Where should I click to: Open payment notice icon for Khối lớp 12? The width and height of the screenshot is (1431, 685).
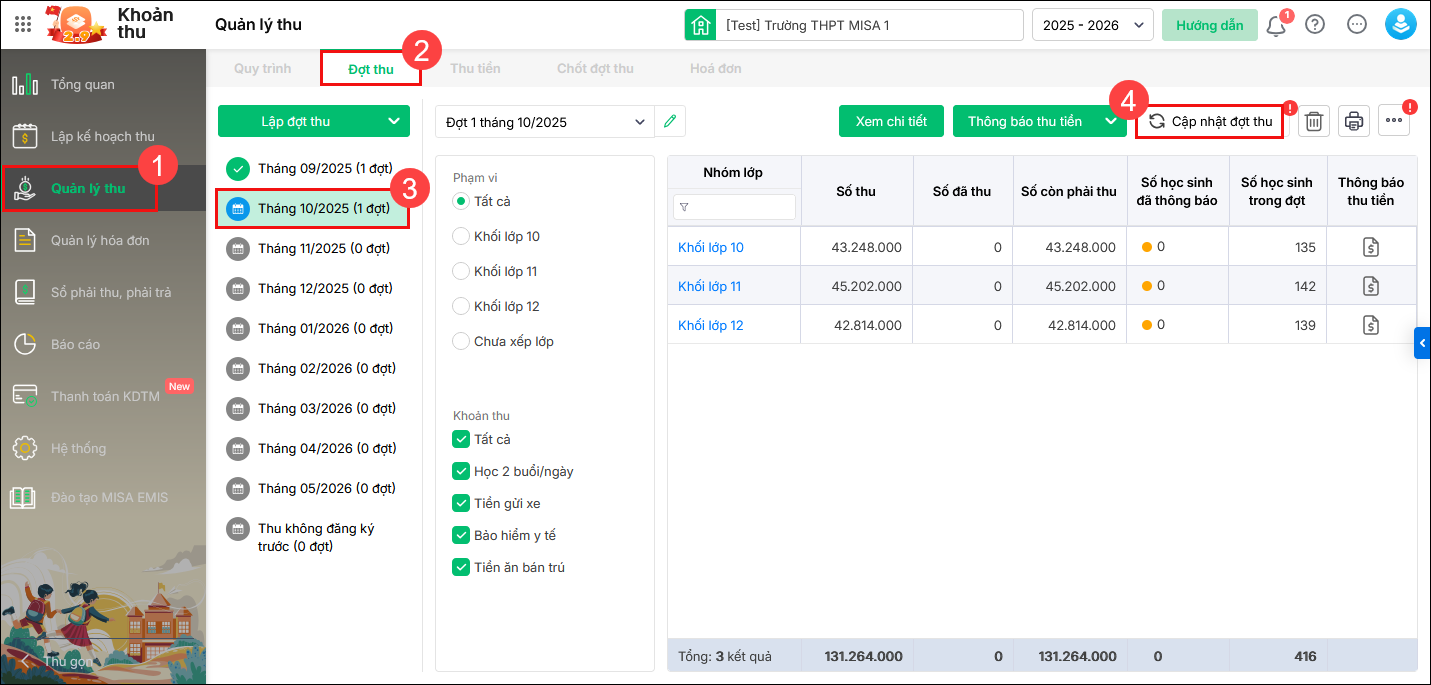(x=1371, y=325)
